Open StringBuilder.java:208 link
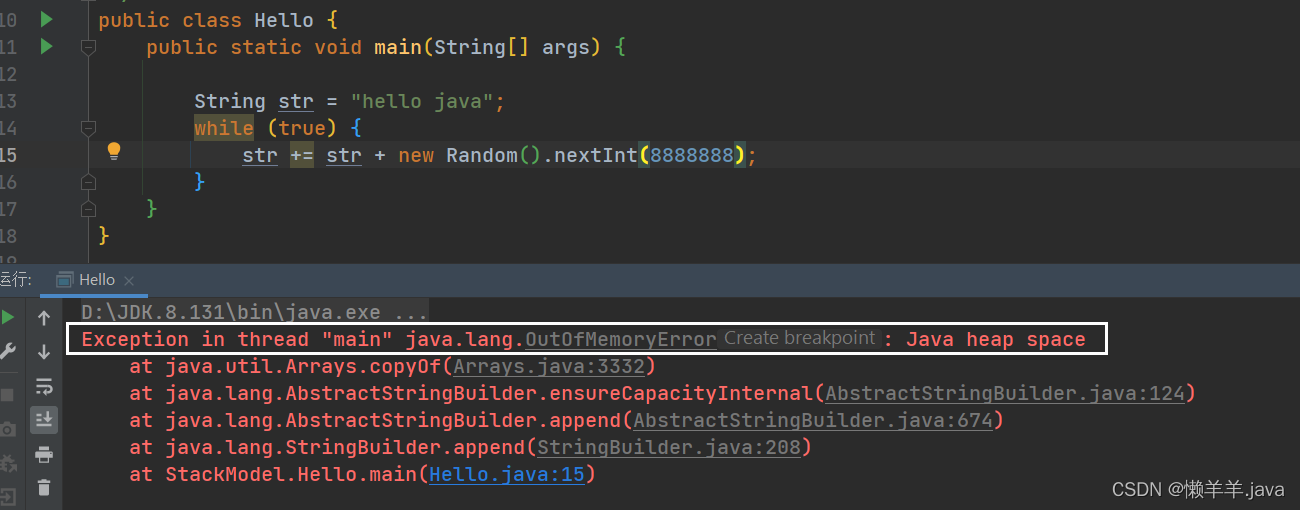The width and height of the screenshot is (1300, 510). pos(669,448)
